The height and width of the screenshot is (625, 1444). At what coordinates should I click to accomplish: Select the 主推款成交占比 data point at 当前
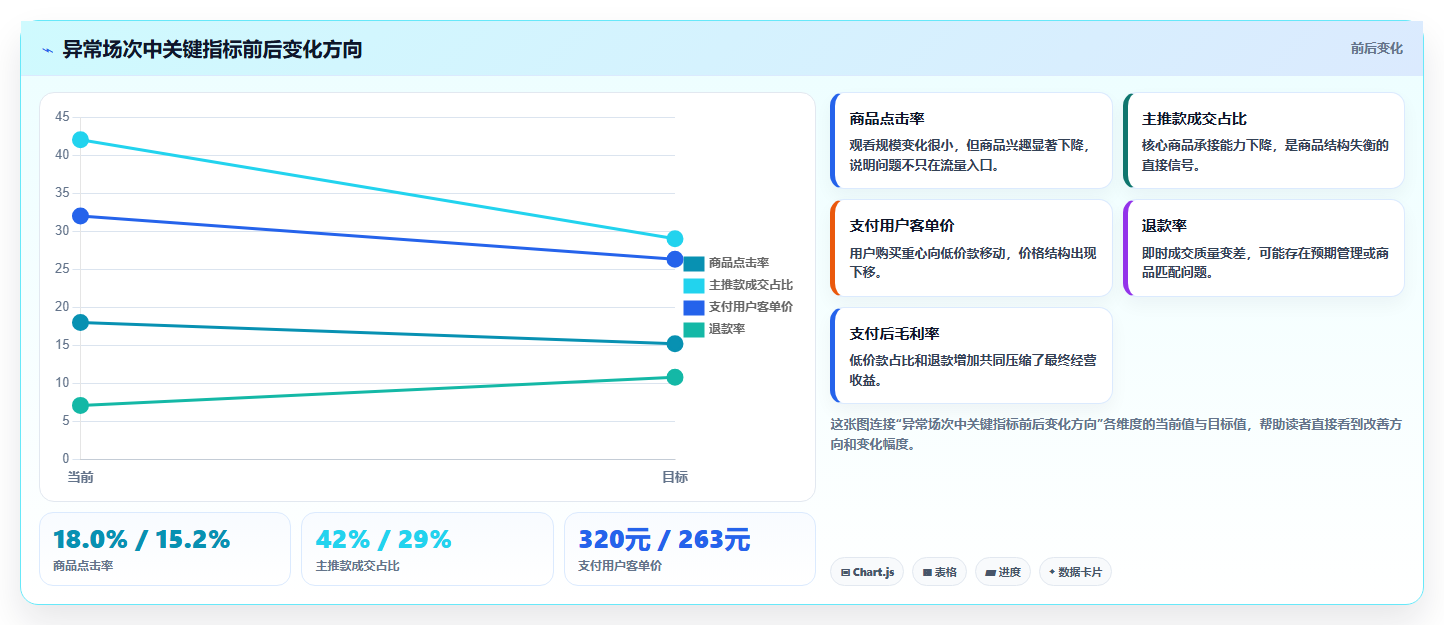coord(81,140)
